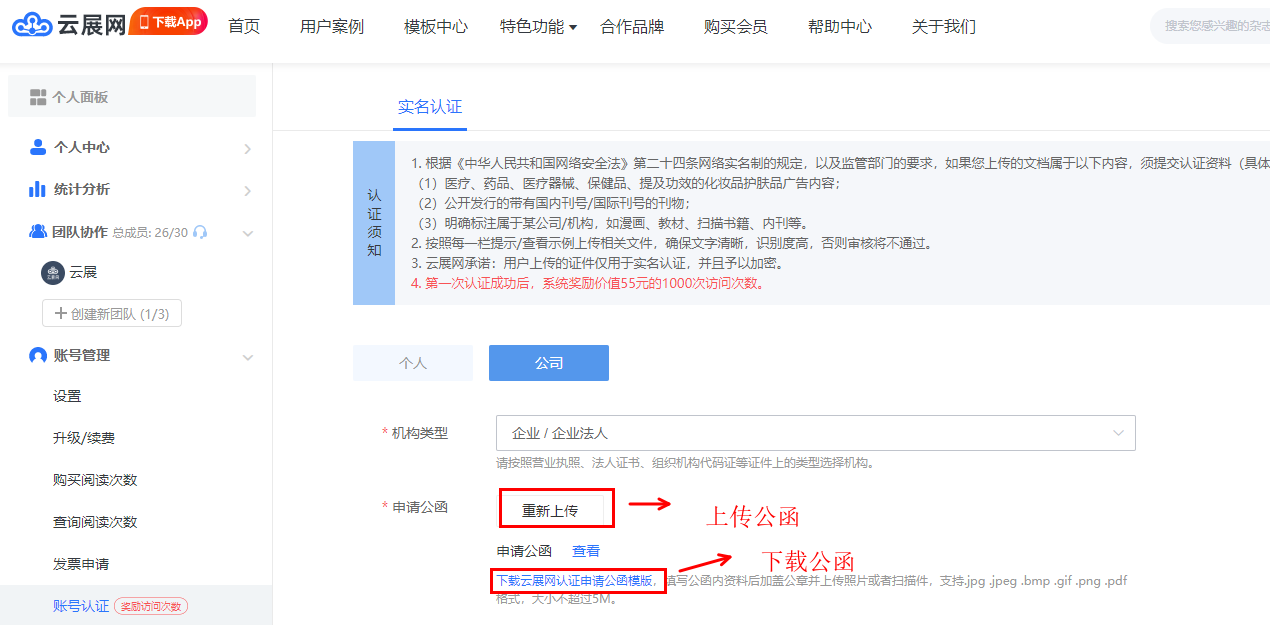Click the 奖励访问次数 badge
This screenshot has width=1270, height=625.
tap(151, 606)
